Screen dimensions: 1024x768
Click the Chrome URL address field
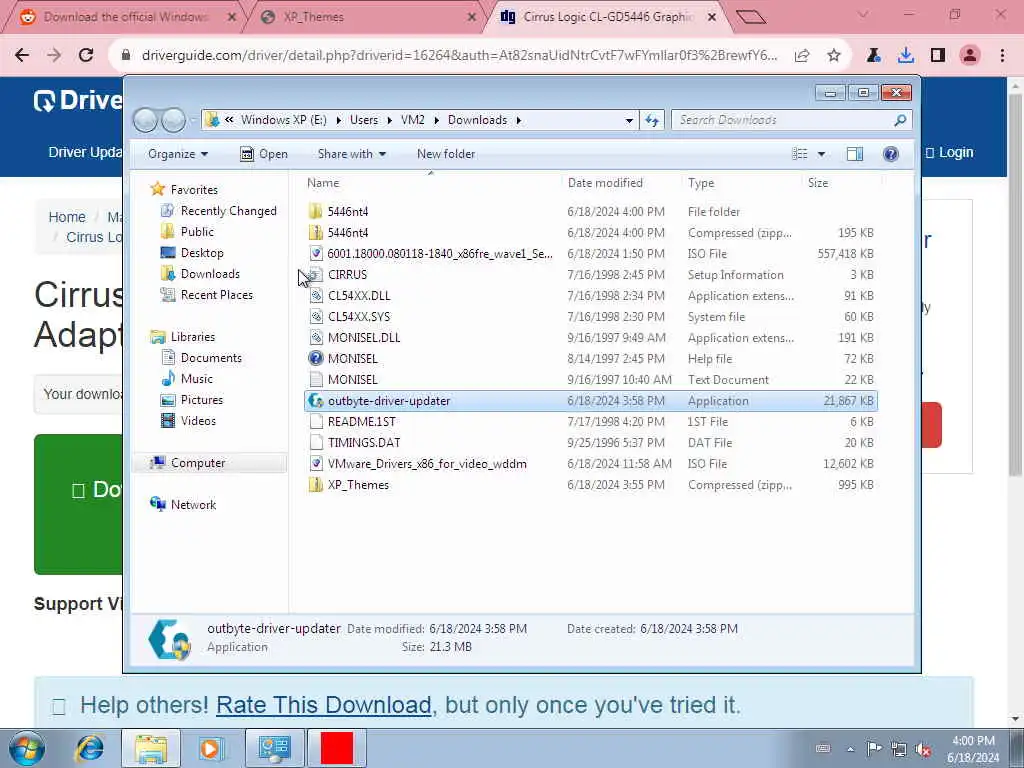pyautogui.click(x=459, y=56)
